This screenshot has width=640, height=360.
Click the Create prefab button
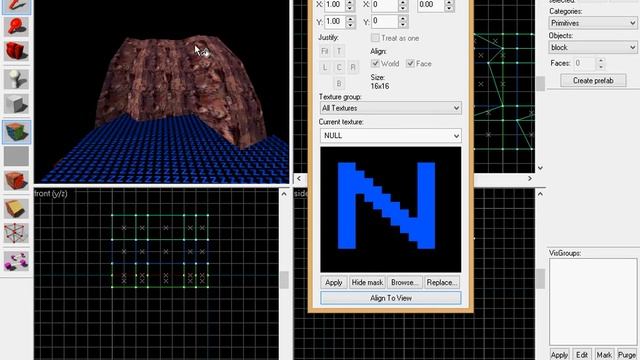pos(593,80)
